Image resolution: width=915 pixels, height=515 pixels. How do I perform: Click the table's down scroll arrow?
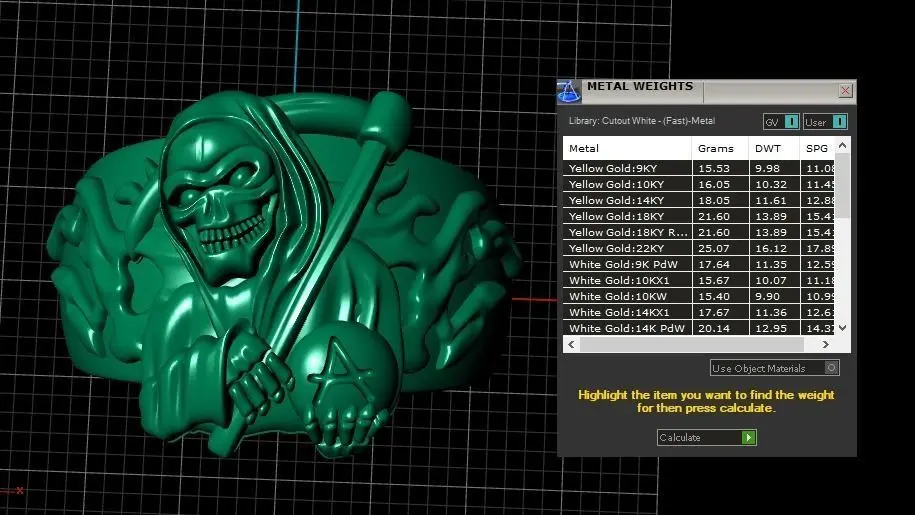pyautogui.click(x=842, y=328)
